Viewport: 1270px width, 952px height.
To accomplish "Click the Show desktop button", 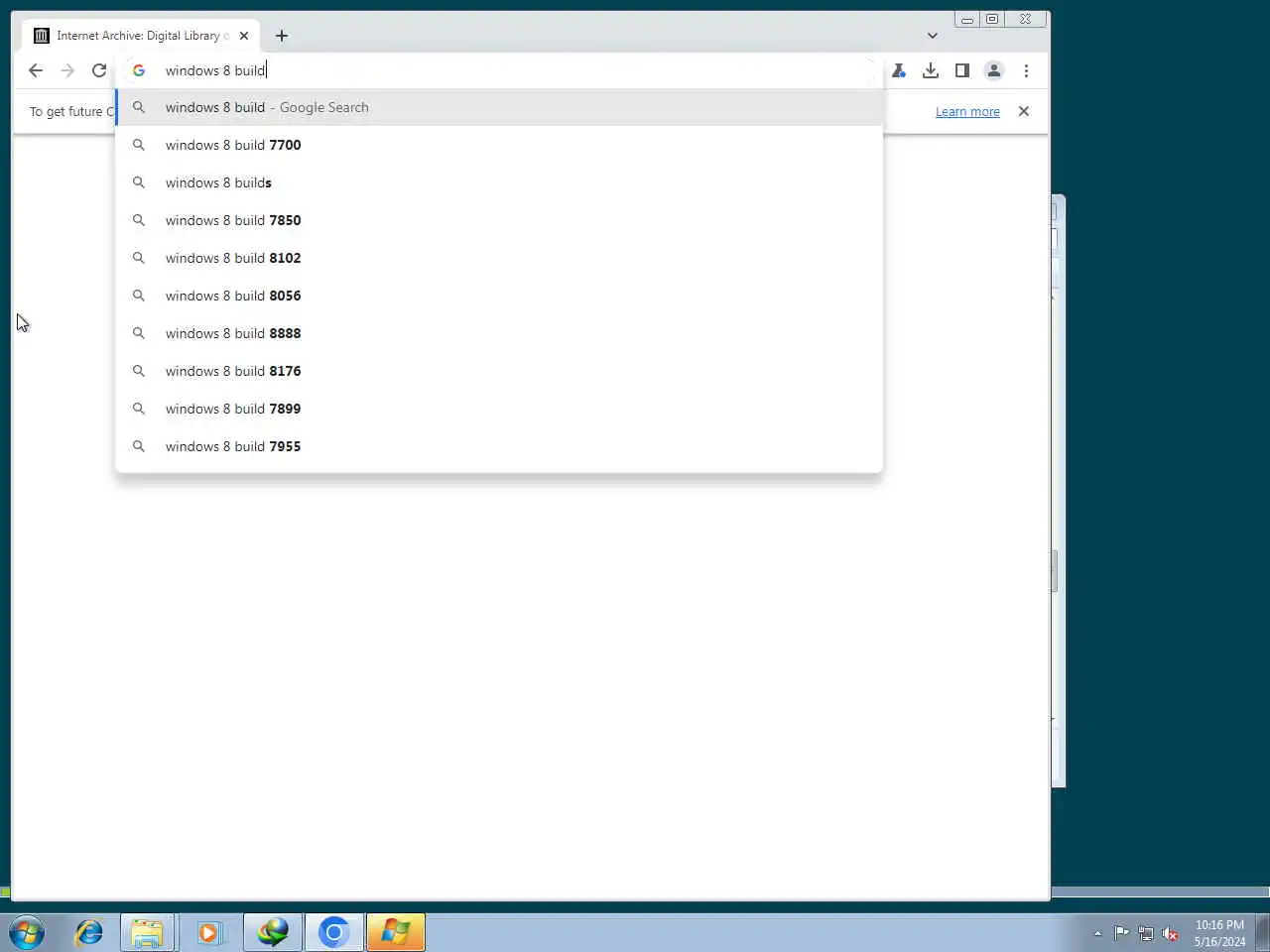I will [x=1263, y=933].
